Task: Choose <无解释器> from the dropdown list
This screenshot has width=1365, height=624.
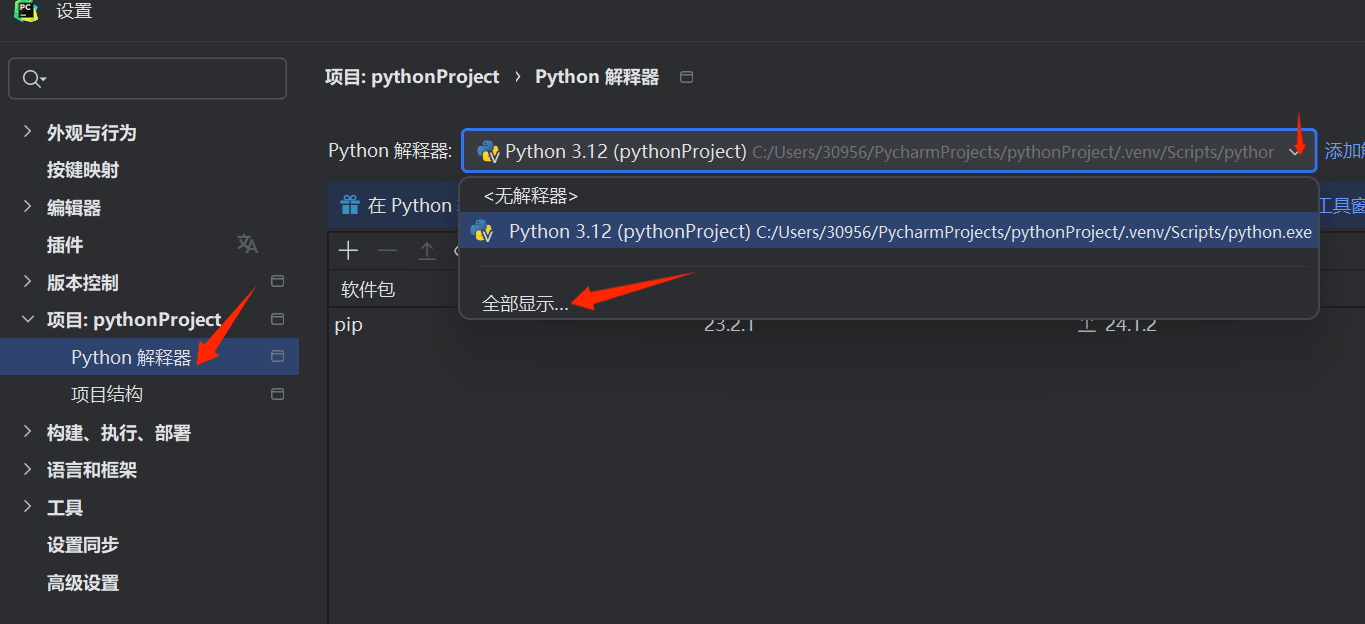Action: pyautogui.click(x=531, y=196)
